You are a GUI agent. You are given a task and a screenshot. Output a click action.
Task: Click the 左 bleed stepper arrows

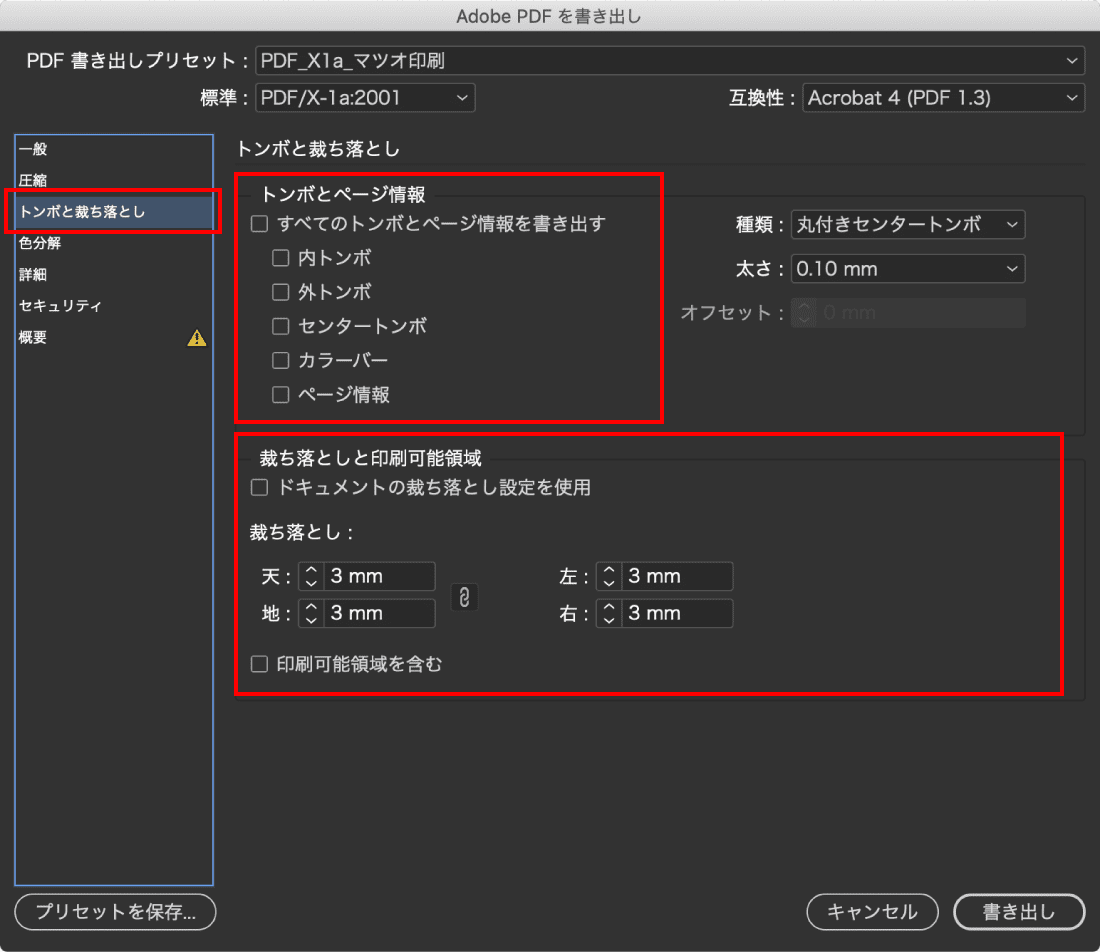coord(609,576)
